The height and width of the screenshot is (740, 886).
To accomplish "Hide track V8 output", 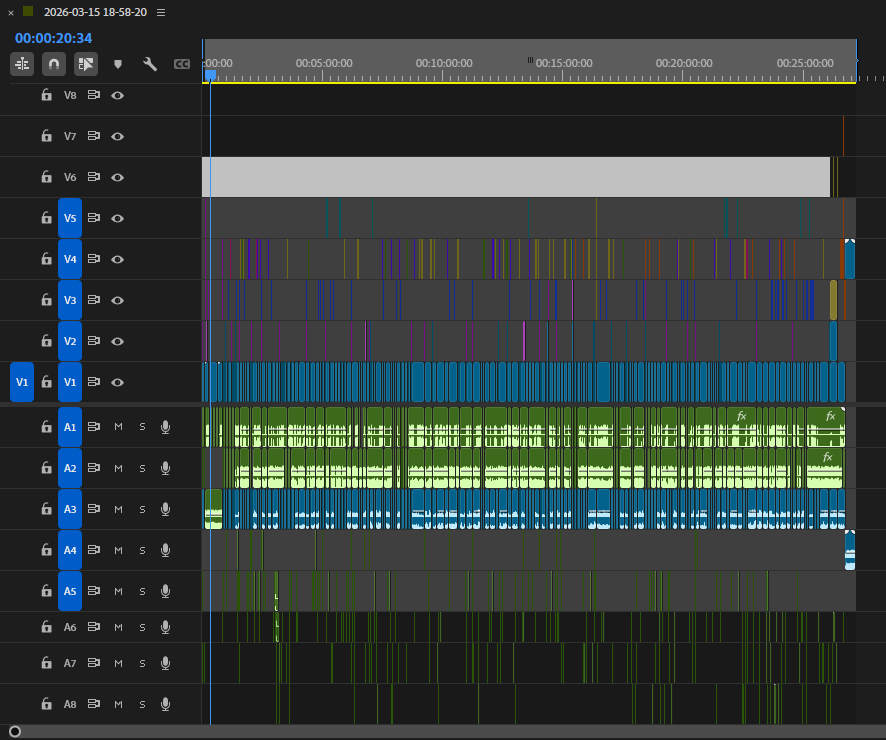I will (118, 95).
